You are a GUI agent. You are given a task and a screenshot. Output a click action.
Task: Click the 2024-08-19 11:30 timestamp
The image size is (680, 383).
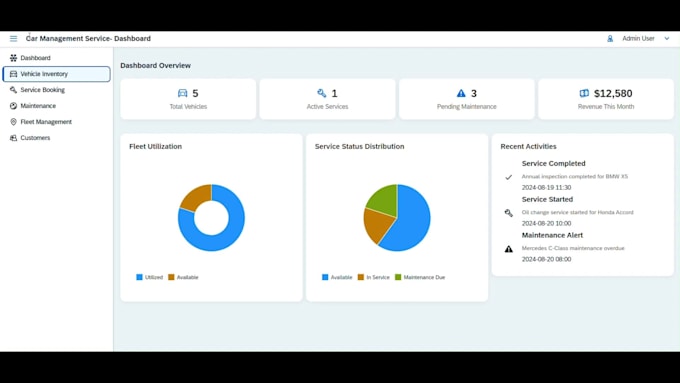pos(546,188)
